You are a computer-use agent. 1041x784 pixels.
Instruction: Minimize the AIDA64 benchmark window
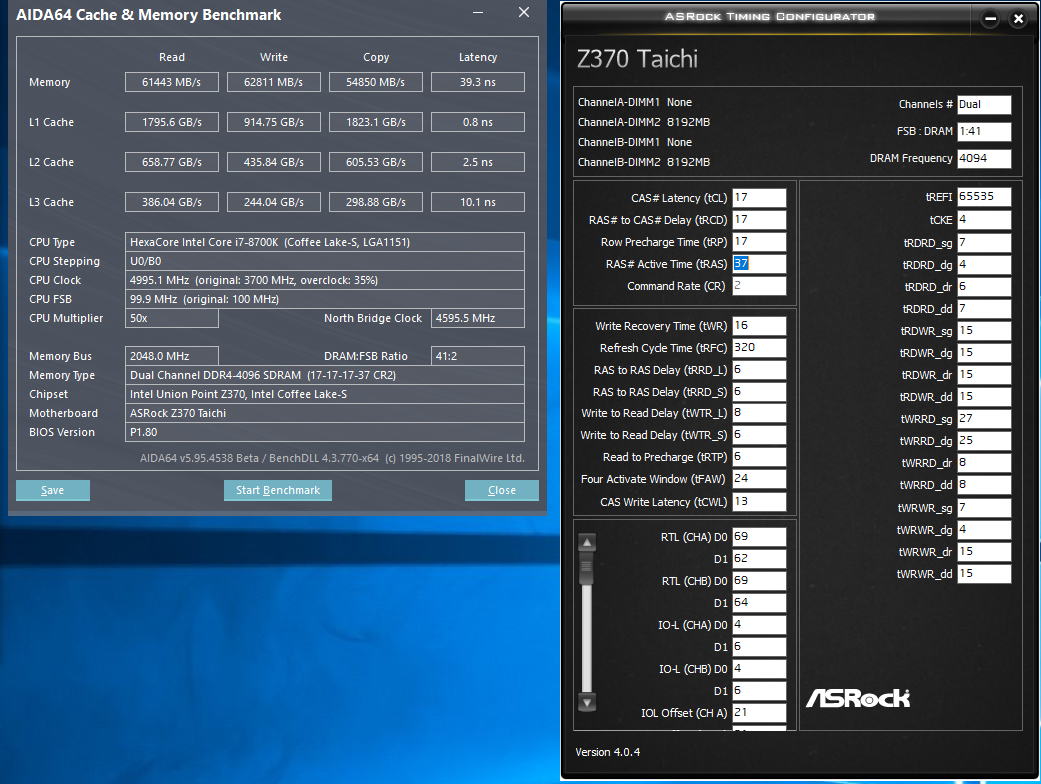(x=477, y=13)
